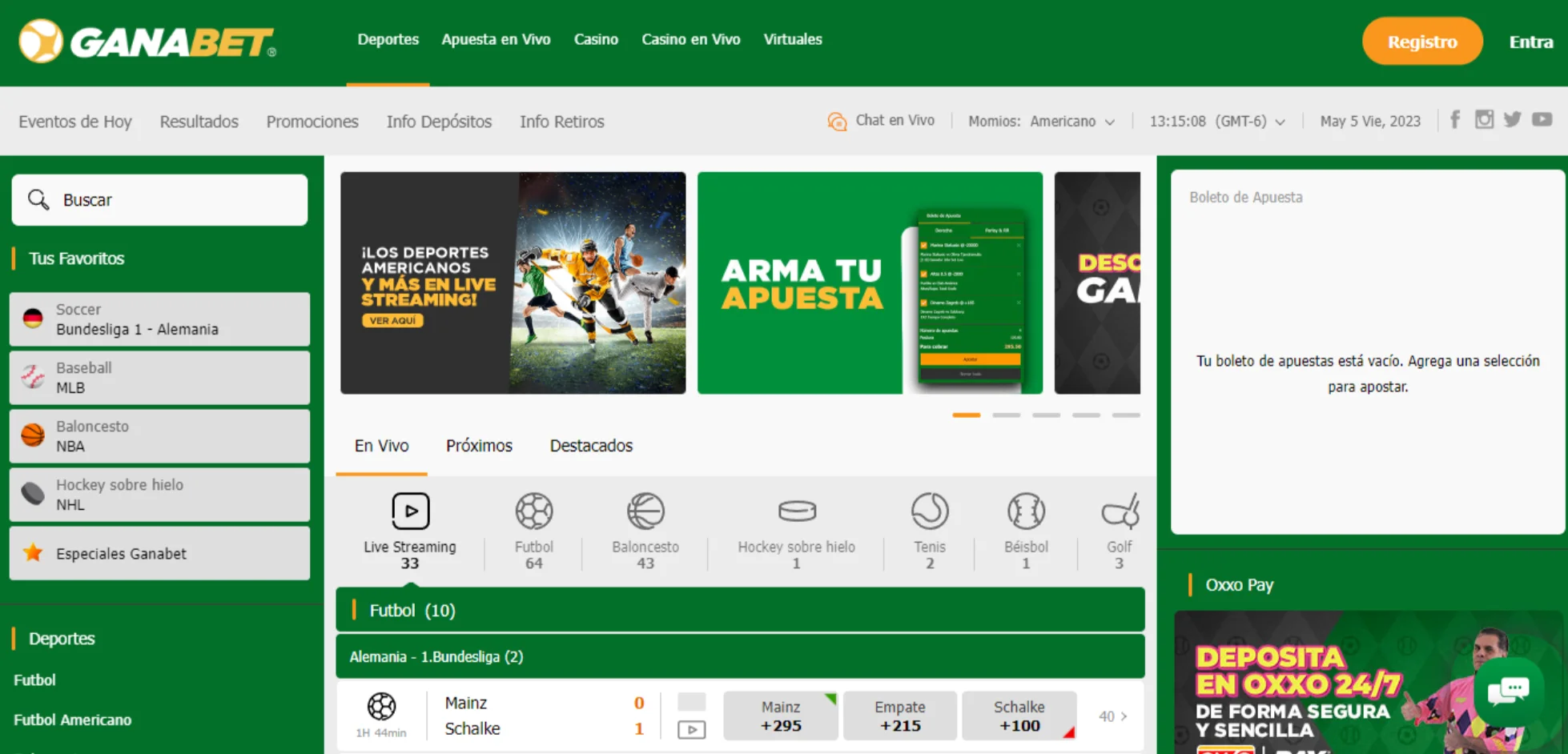Open the Momios Americano dropdown
The height and width of the screenshot is (754, 1568).
click(x=1041, y=121)
